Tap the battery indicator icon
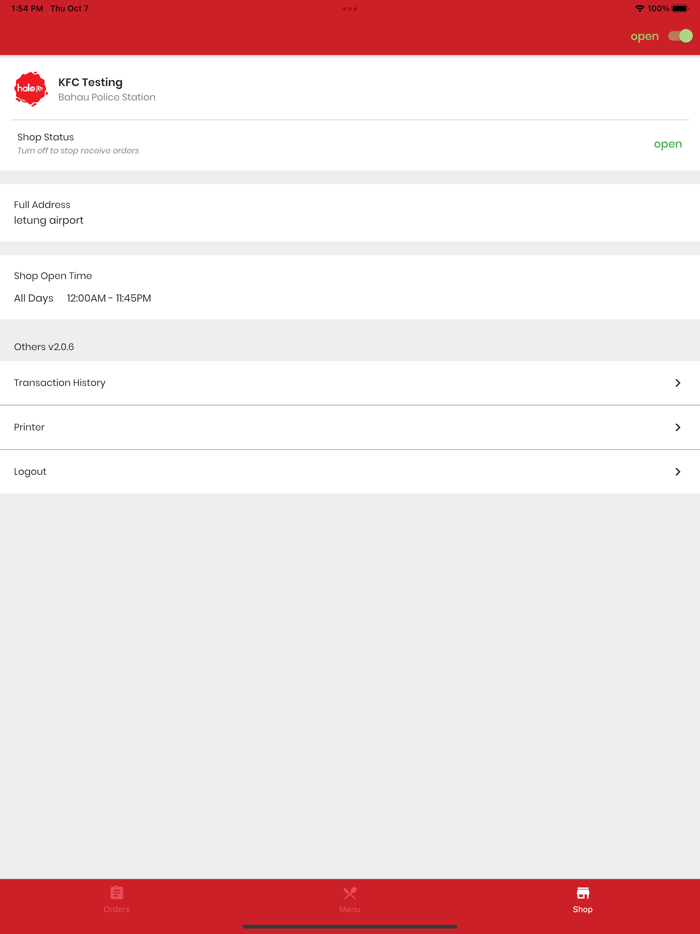The image size is (700, 934). [x=680, y=9]
